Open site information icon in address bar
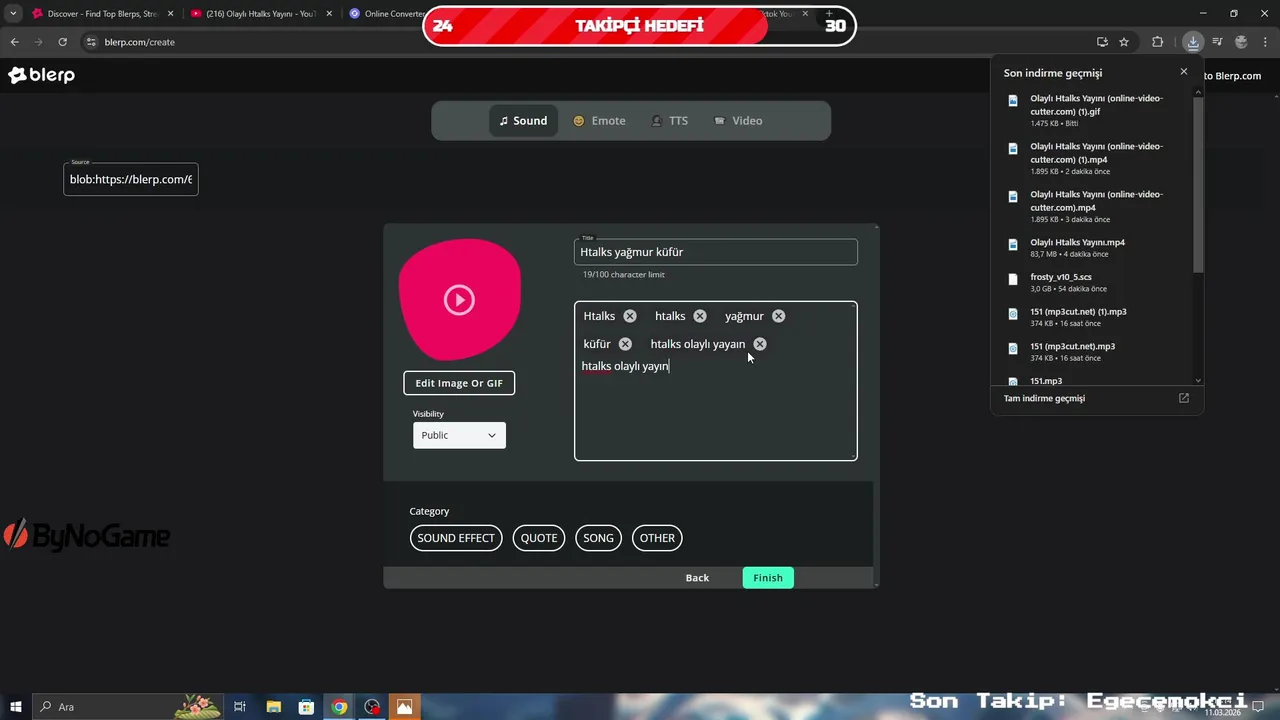The image size is (1280, 720). pos(91,42)
